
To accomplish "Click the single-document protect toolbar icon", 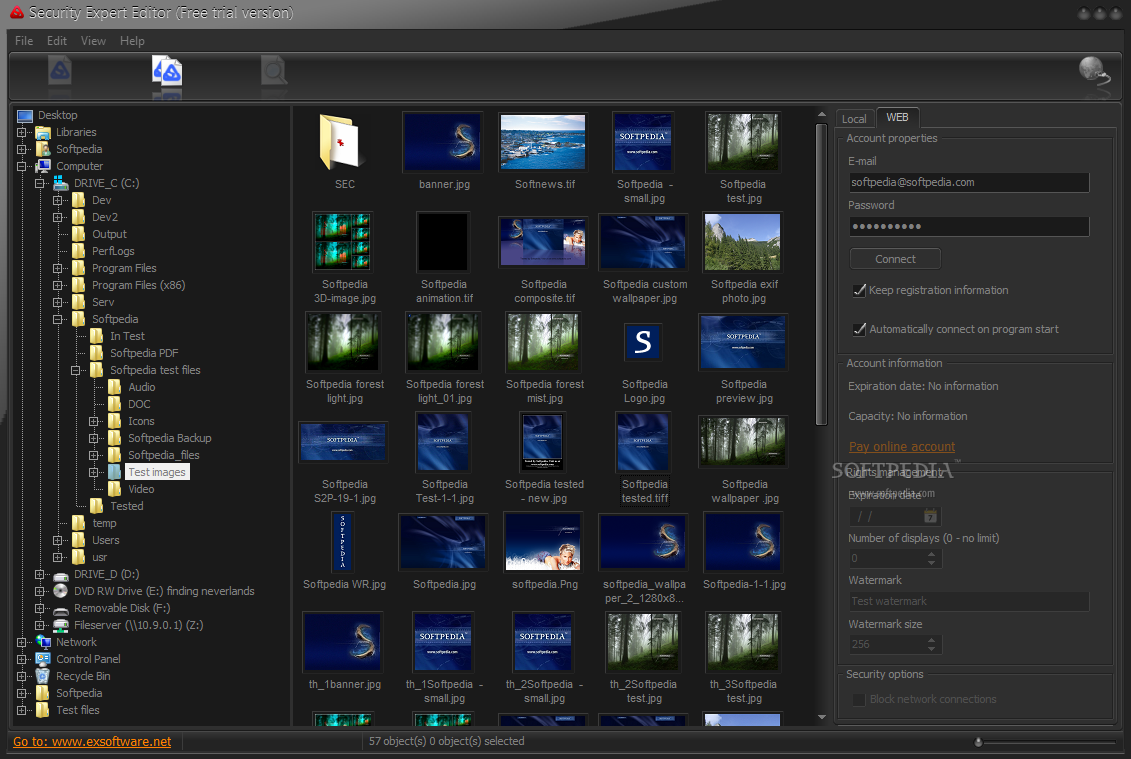I will (60, 71).
